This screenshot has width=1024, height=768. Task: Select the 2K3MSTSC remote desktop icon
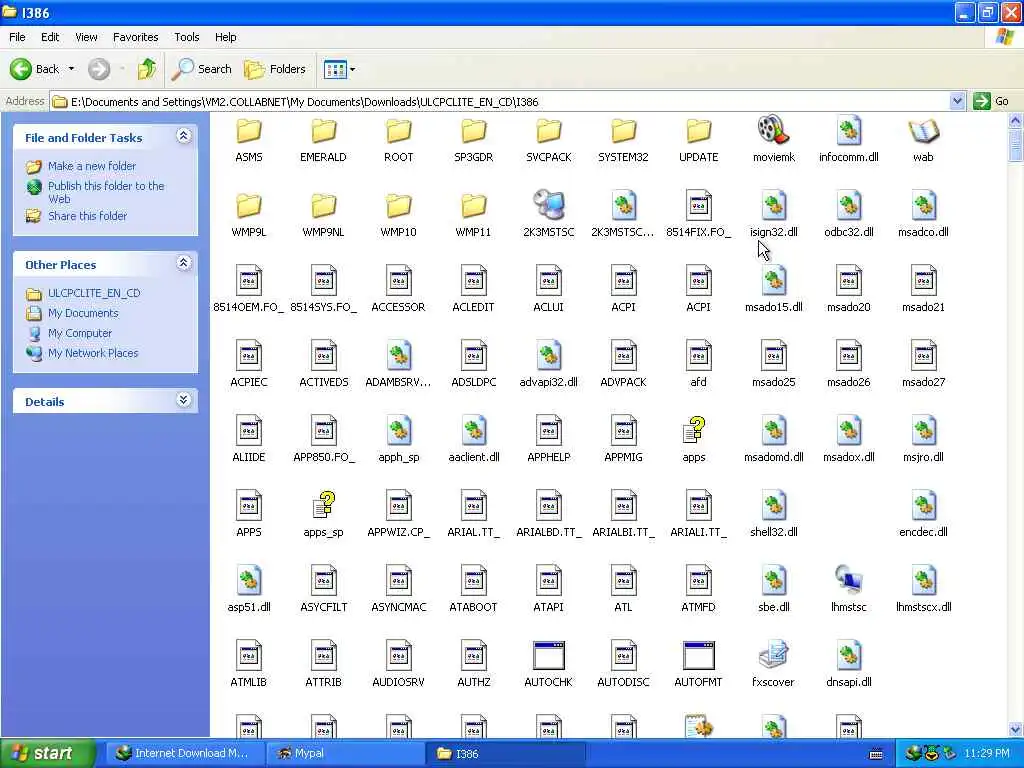coord(549,204)
